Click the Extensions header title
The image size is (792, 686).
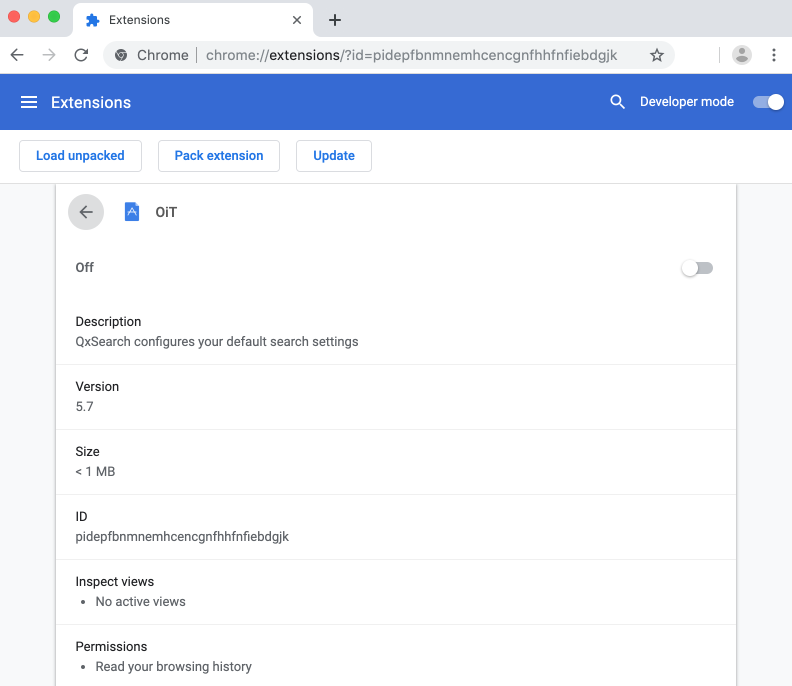(x=91, y=103)
